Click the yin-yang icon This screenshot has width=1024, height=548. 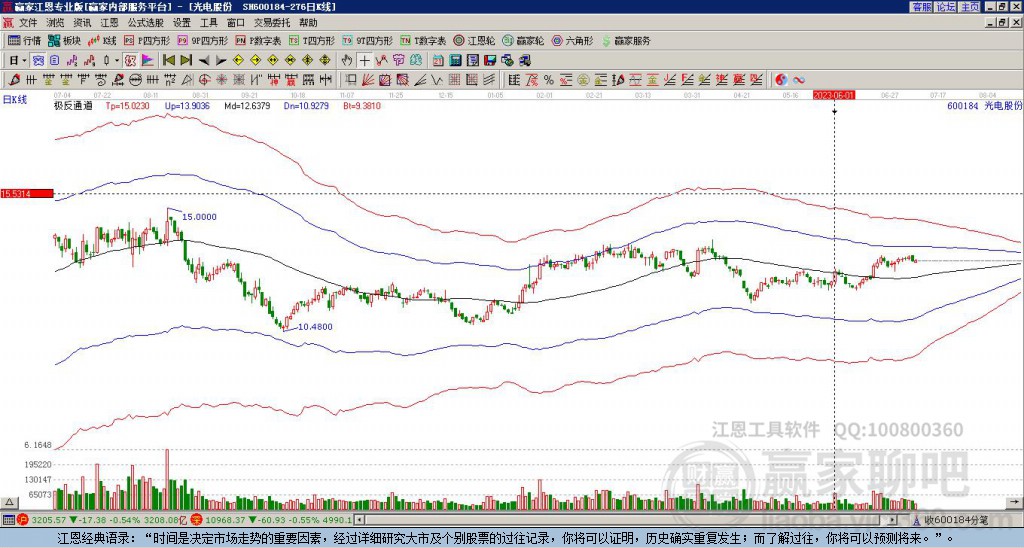click(781, 80)
